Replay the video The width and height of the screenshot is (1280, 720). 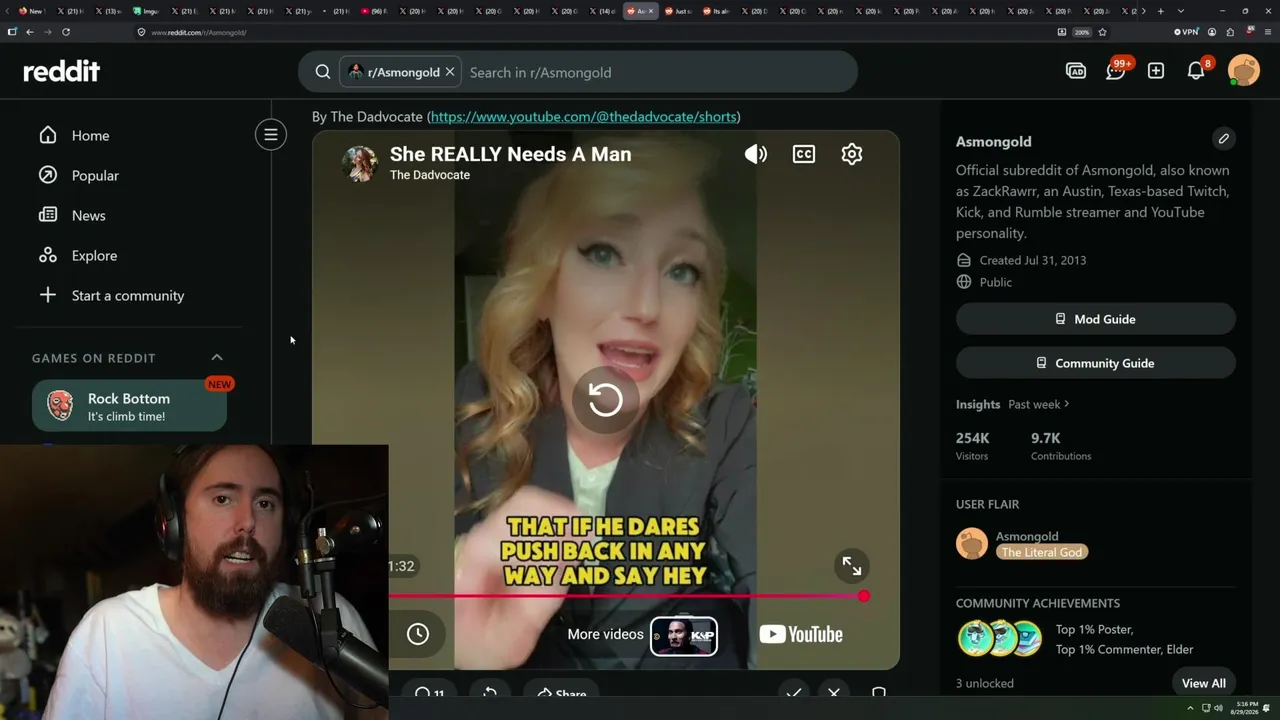pos(605,400)
